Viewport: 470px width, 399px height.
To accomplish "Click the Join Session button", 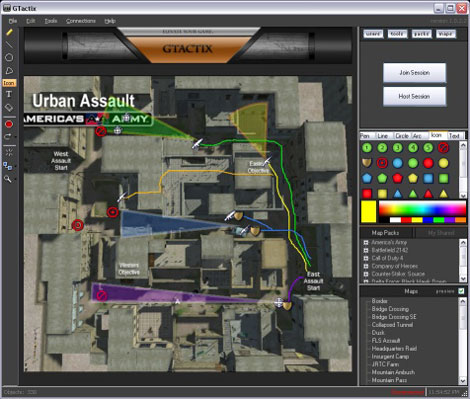I will pyautogui.click(x=414, y=72).
